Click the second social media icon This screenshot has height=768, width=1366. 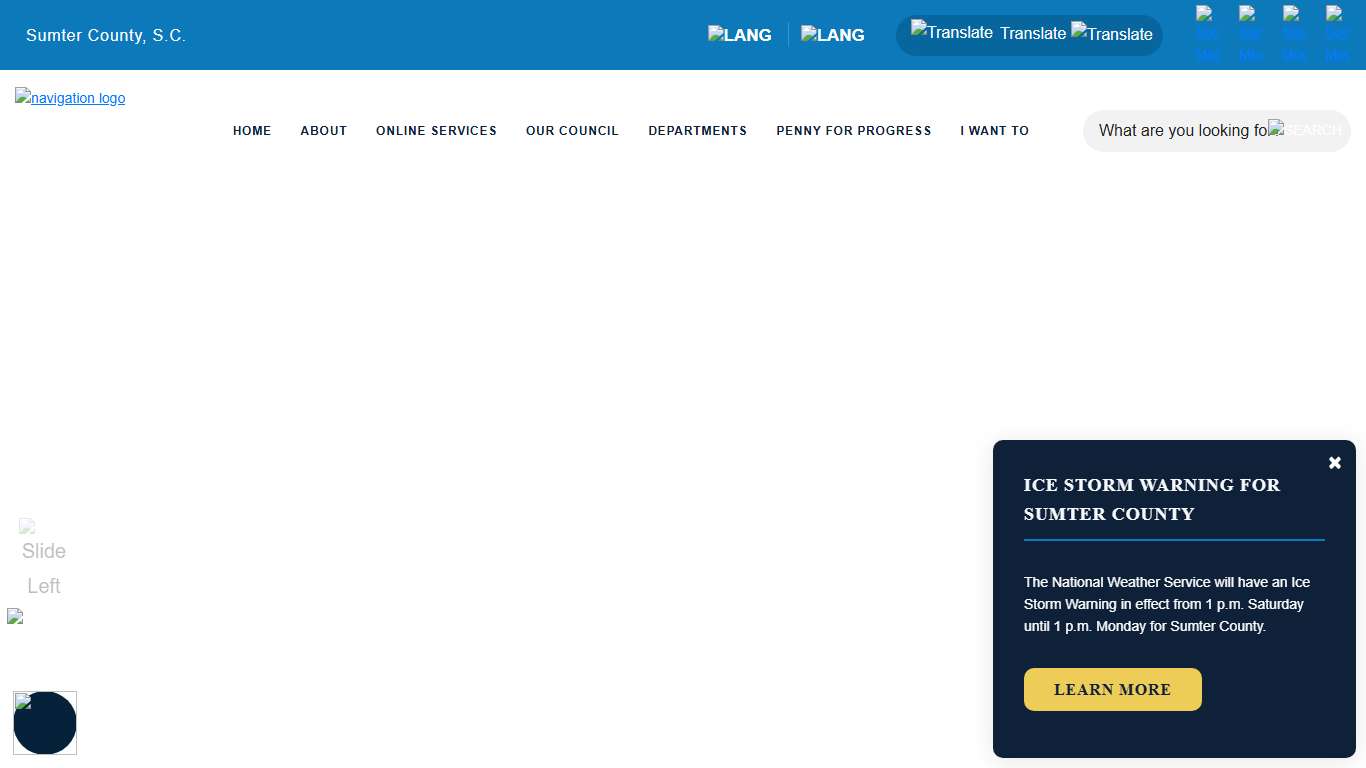[1250, 34]
